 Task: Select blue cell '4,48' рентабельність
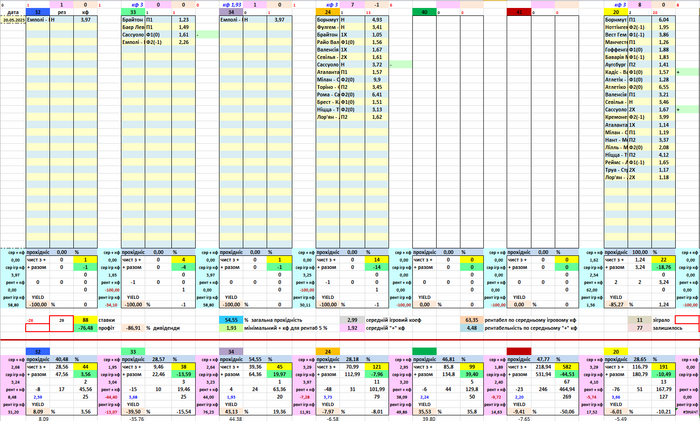click(471, 328)
